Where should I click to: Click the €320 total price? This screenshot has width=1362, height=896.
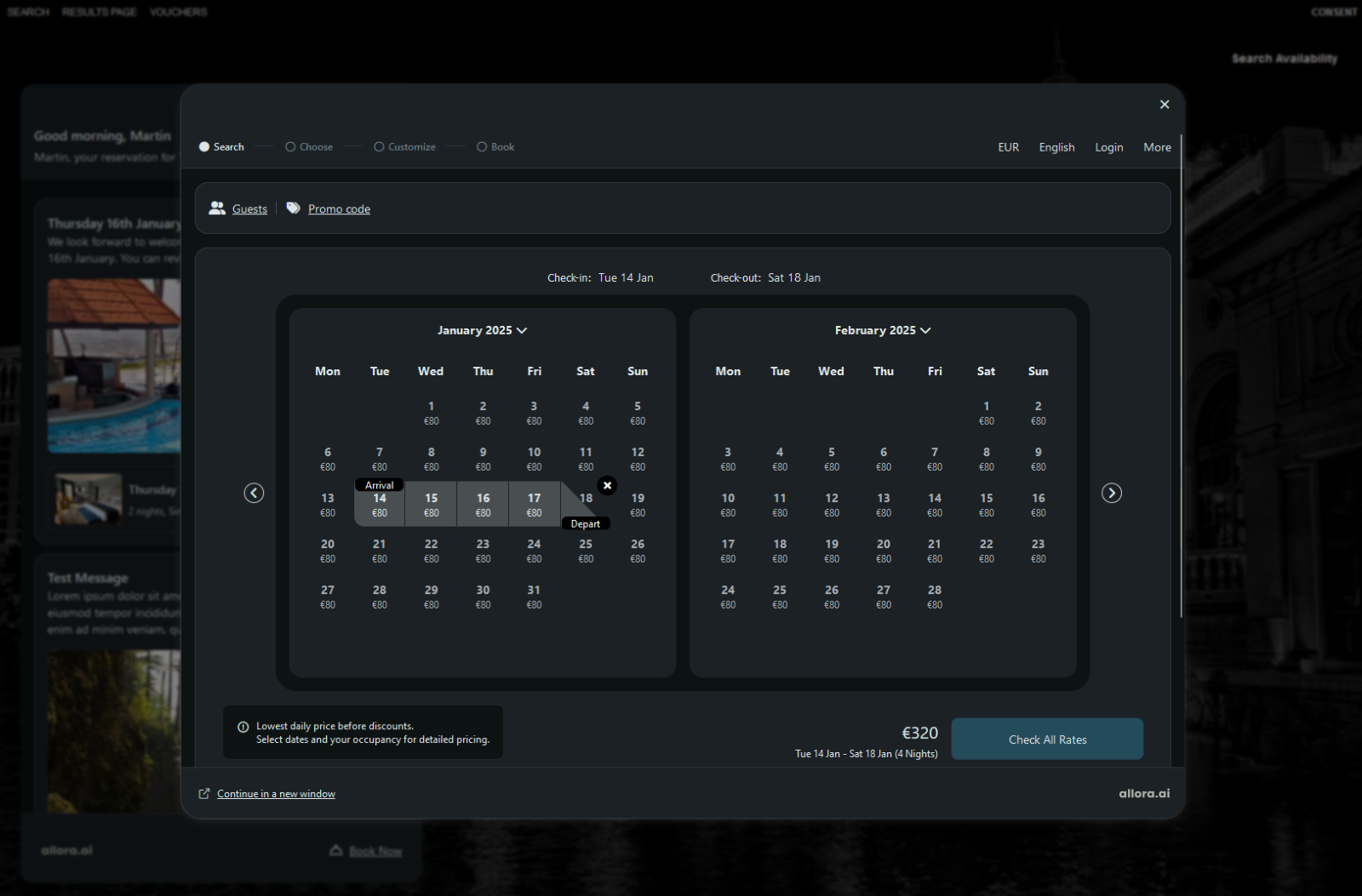[919, 733]
